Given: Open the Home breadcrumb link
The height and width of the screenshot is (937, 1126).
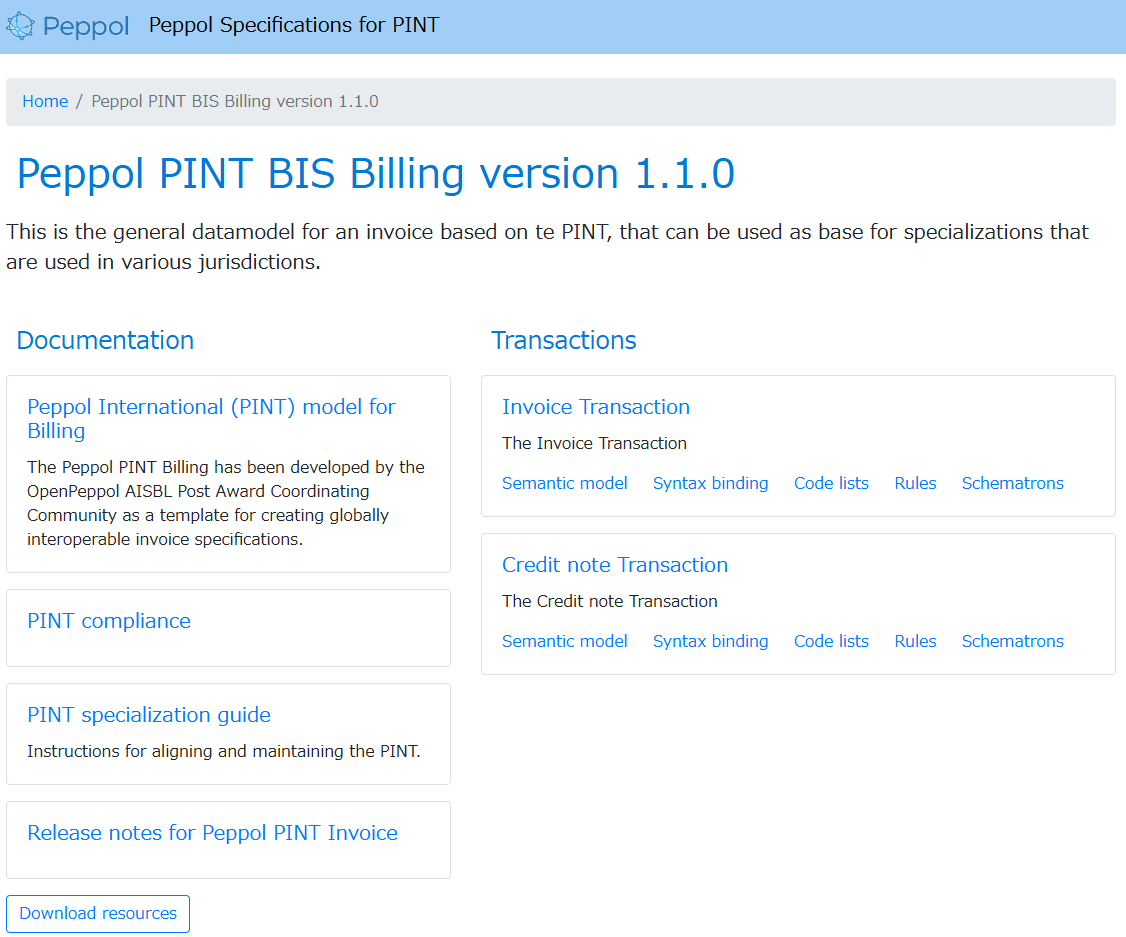Looking at the screenshot, I should click(x=45, y=101).
